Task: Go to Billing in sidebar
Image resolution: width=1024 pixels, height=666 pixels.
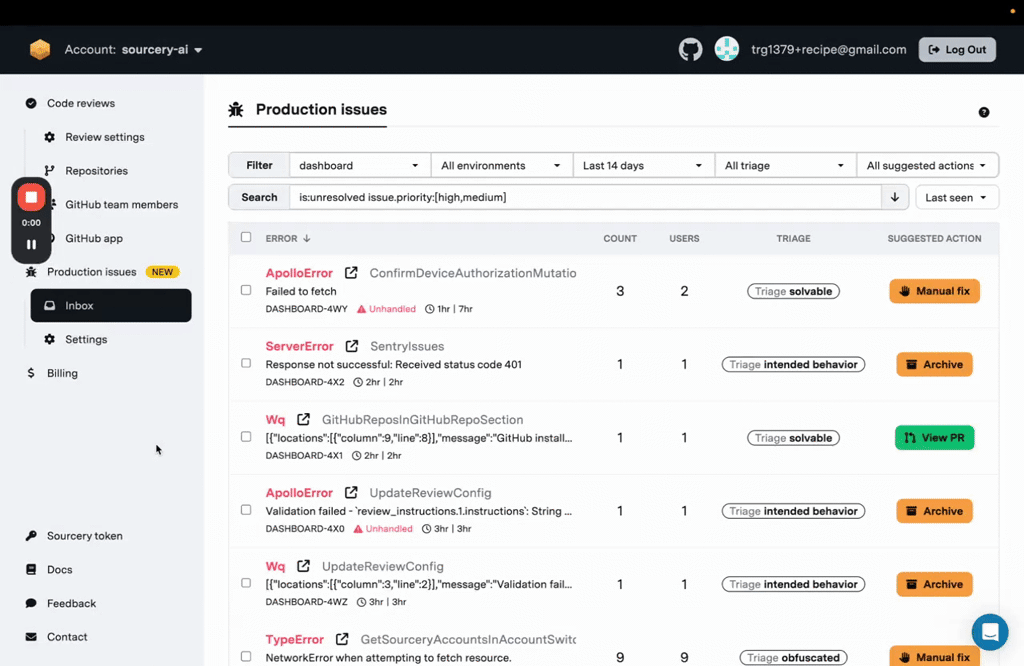Action: pyautogui.click(x=62, y=373)
